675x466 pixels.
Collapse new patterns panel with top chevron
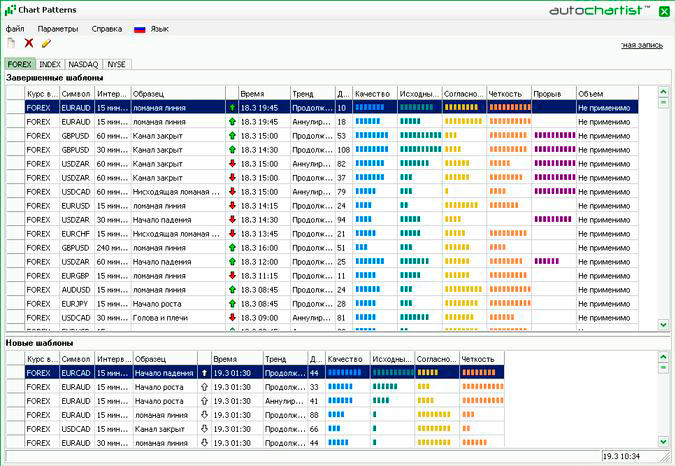[x=662, y=357]
